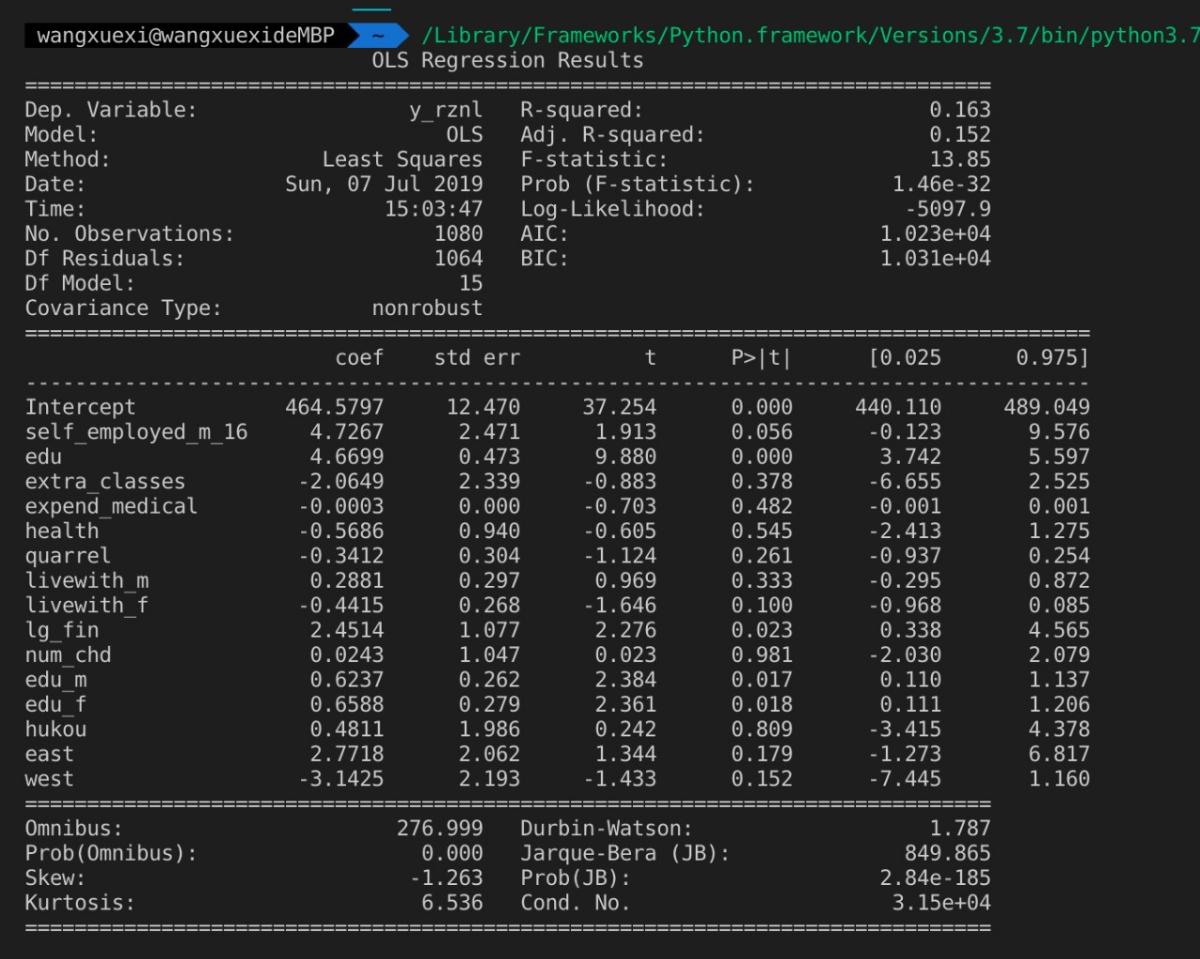Click the edu coefficient 4.6699
The height and width of the screenshot is (959, 1200).
pos(349,457)
